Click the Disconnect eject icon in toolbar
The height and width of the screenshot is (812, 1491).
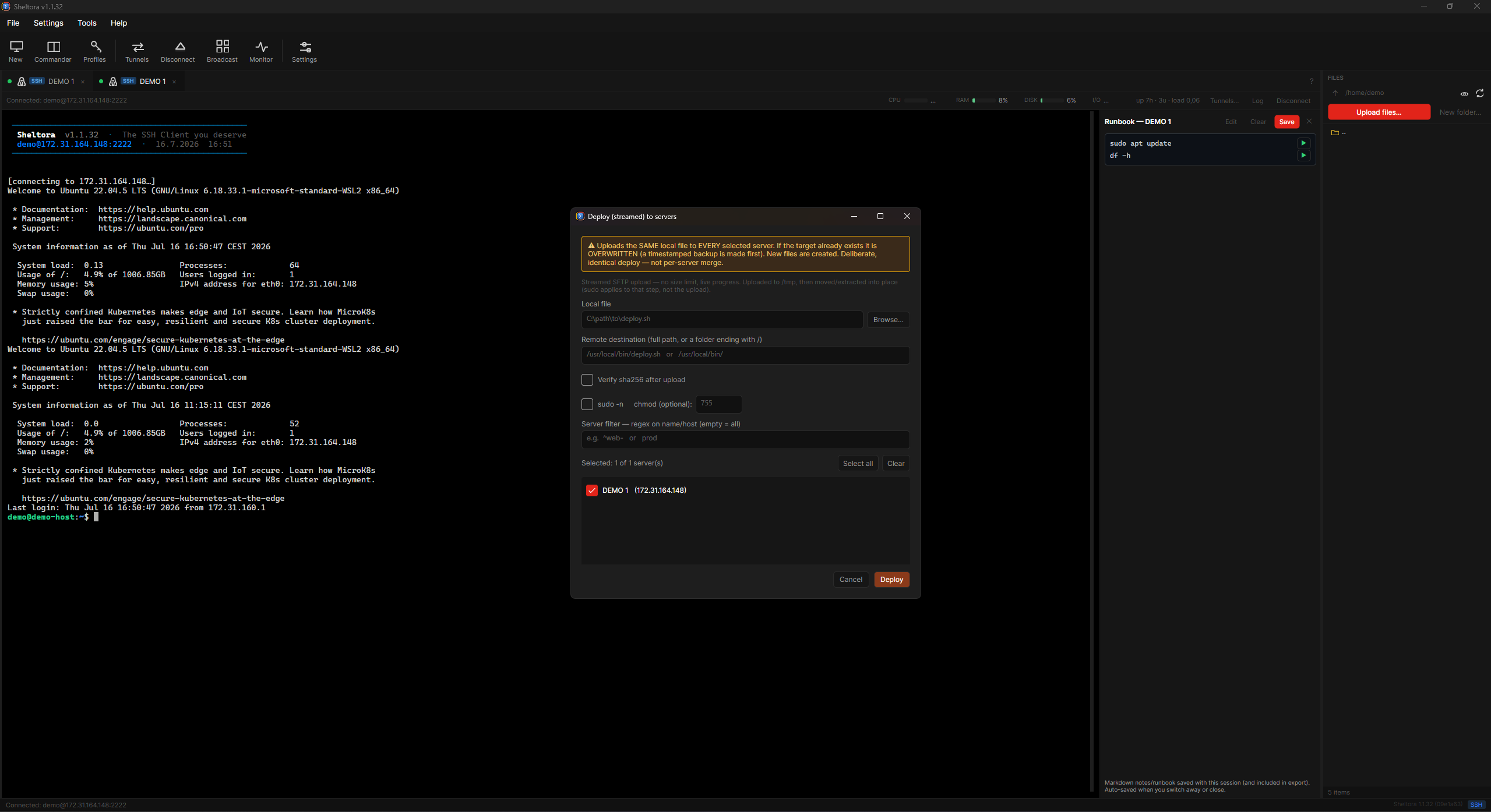pyautogui.click(x=178, y=51)
